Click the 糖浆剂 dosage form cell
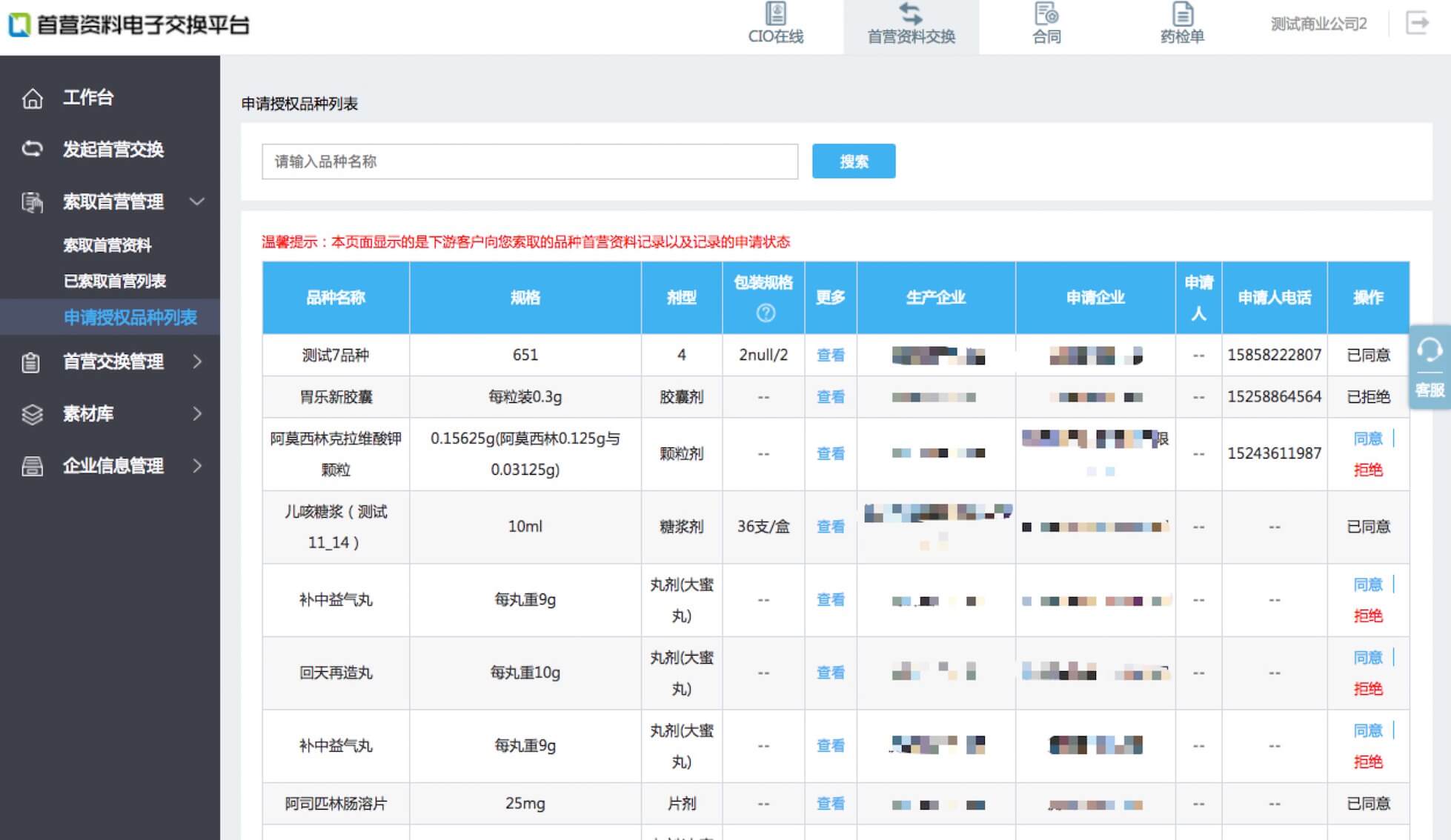 point(682,527)
